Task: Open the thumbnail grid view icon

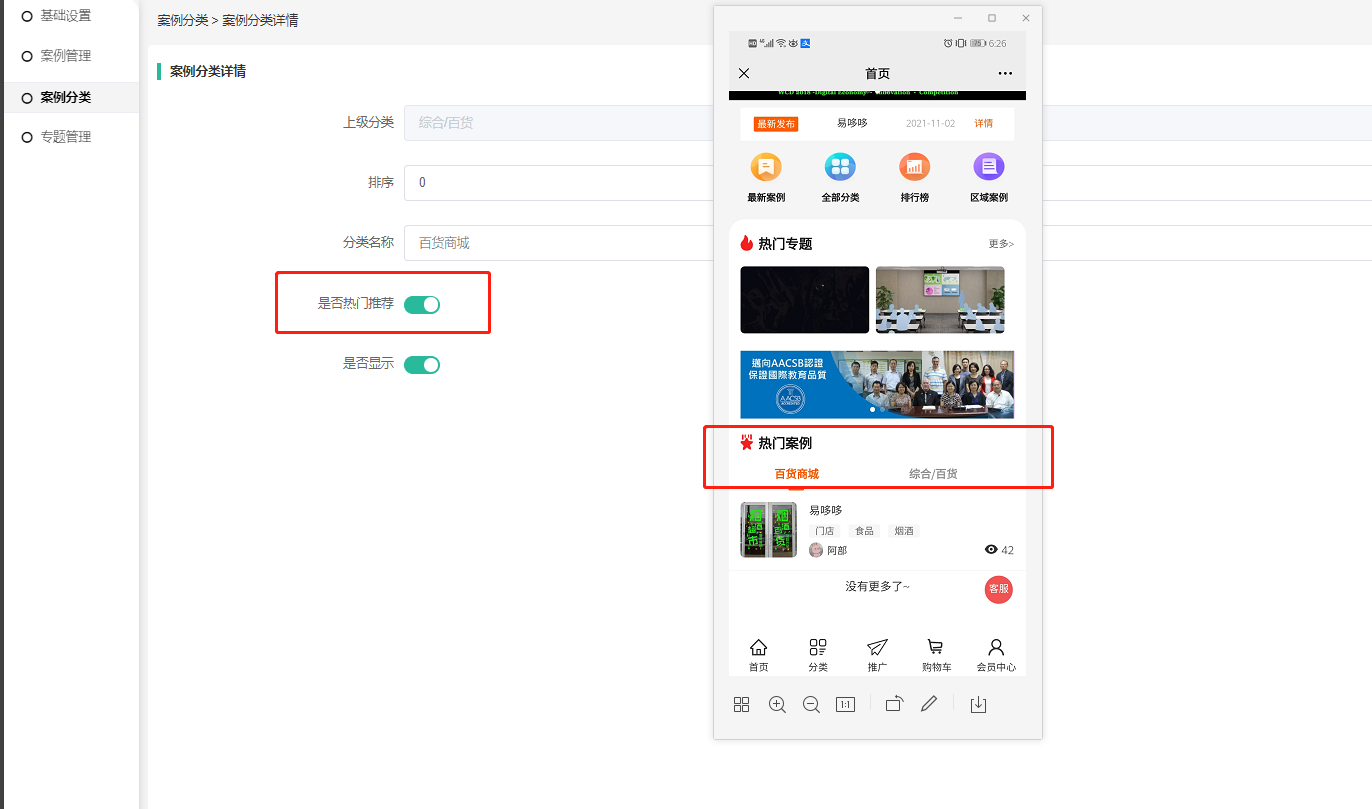Action: pyautogui.click(x=741, y=704)
